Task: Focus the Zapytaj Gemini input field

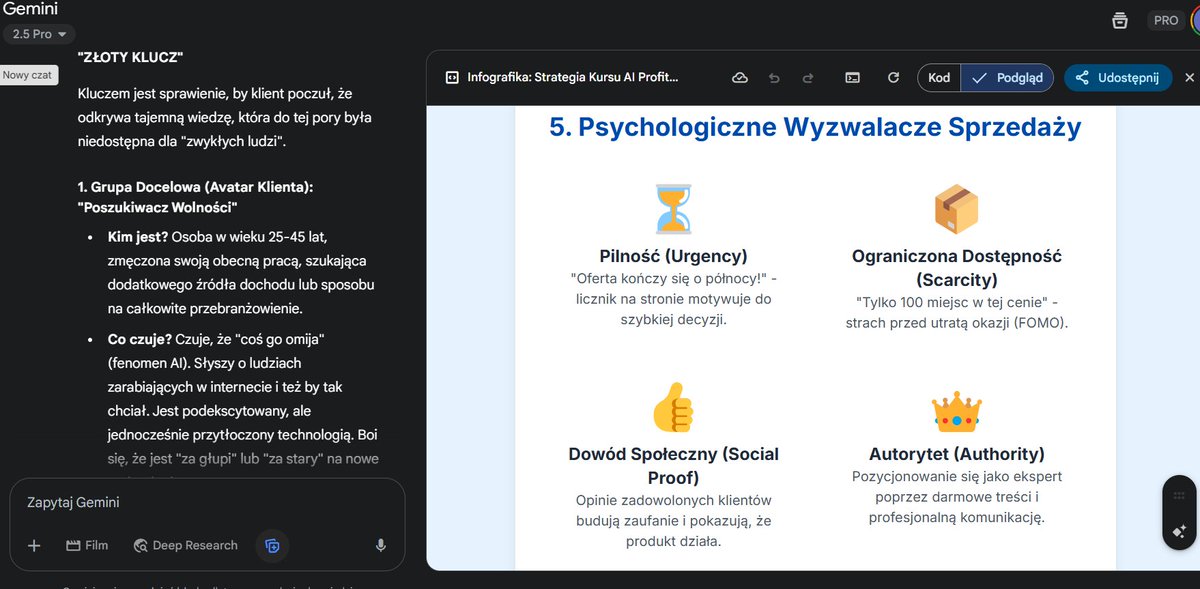Action: coord(207,502)
